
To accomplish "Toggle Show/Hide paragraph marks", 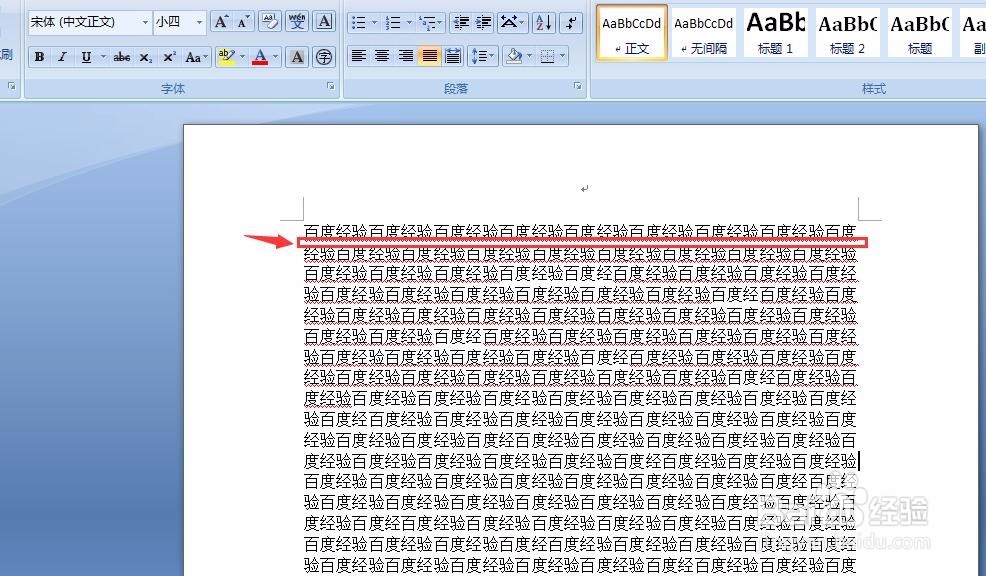I will coord(570,23).
